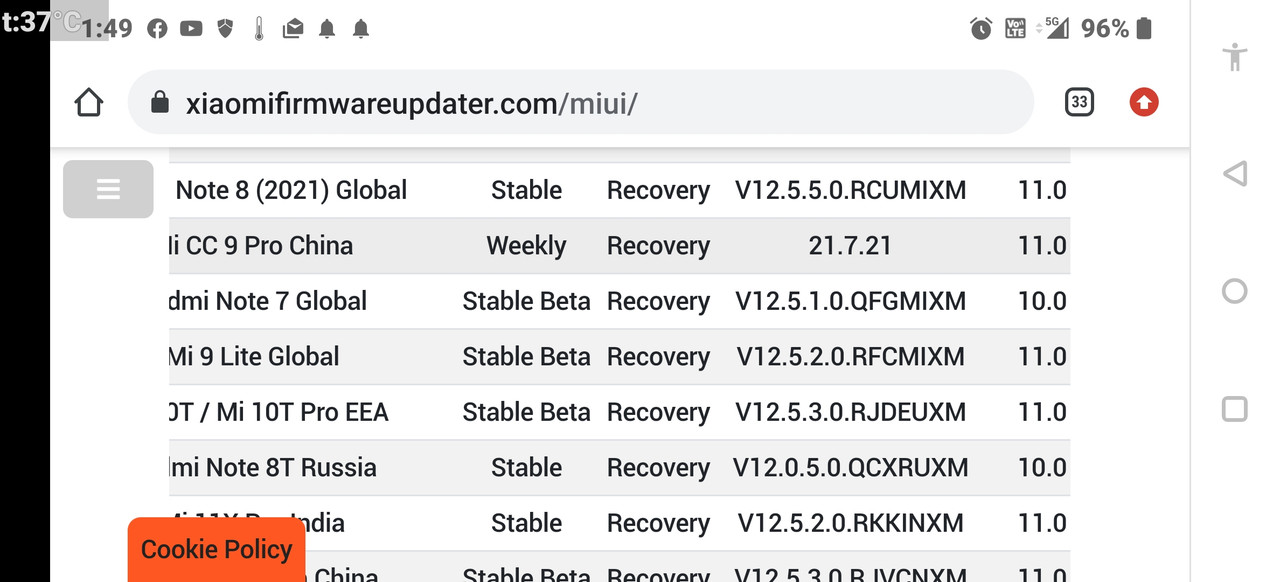The image size is (1280, 582).
Task: Tap the VoLTE status icon
Action: (x=1015, y=29)
